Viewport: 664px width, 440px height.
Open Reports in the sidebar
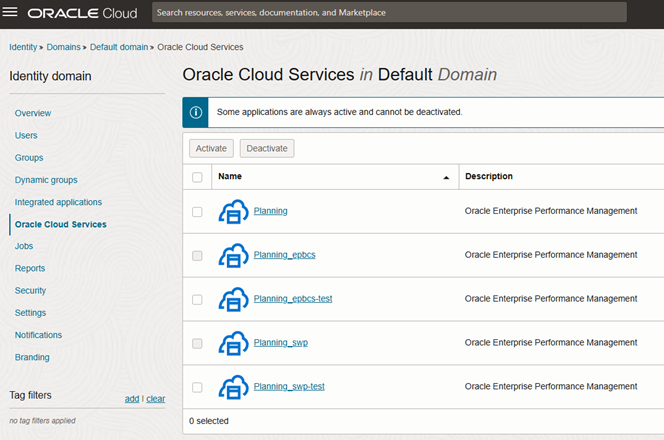pyautogui.click(x=30, y=268)
